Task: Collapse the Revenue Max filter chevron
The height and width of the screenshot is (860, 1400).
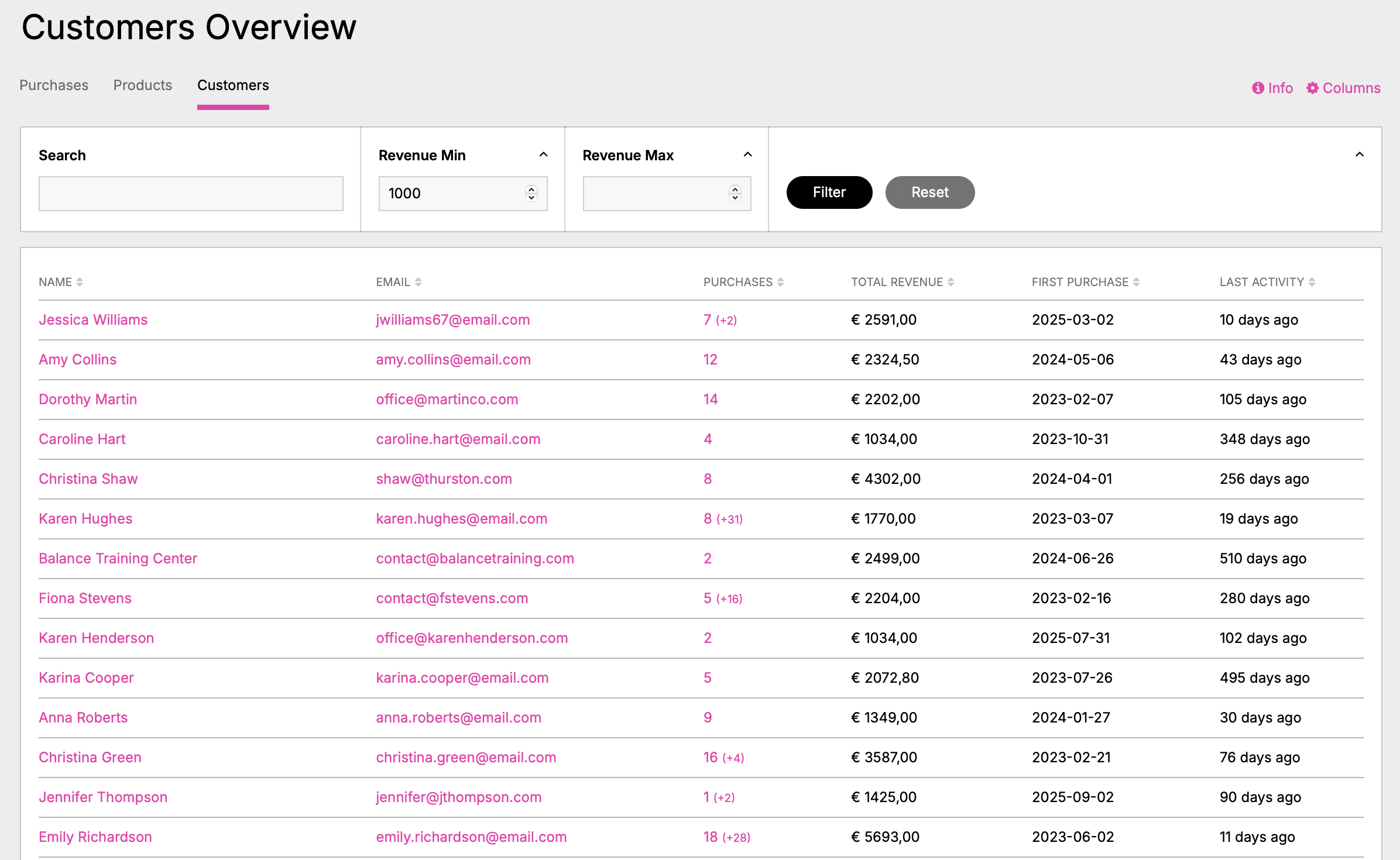Action: 747,154
